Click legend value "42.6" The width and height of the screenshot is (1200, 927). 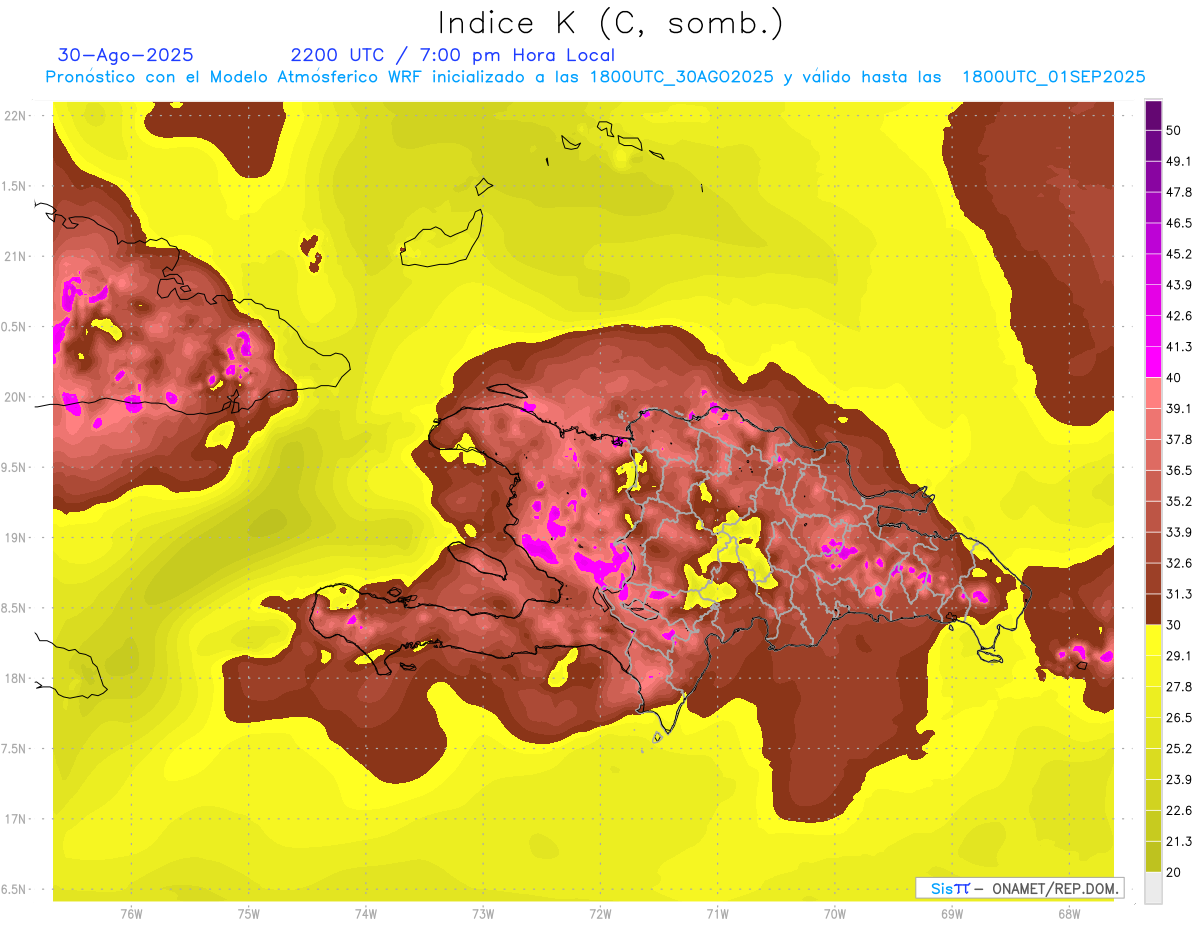click(x=1179, y=316)
